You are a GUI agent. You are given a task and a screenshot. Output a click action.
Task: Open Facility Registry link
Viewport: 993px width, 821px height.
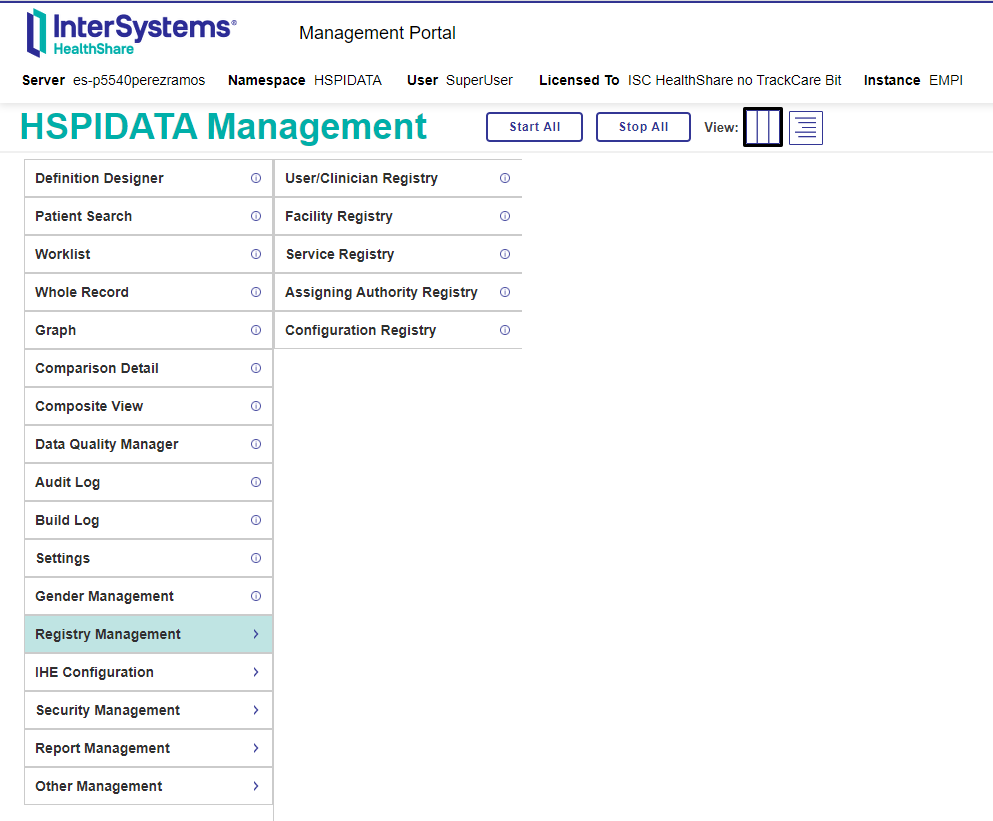[398, 216]
